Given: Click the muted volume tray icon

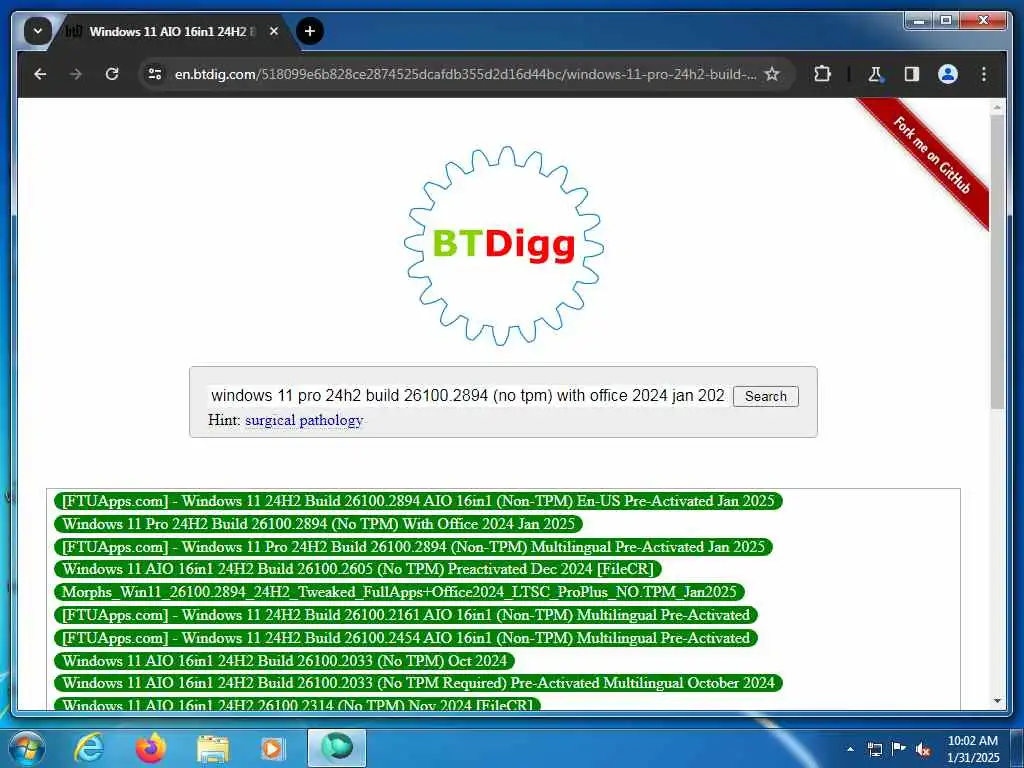Looking at the screenshot, I should point(923,749).
